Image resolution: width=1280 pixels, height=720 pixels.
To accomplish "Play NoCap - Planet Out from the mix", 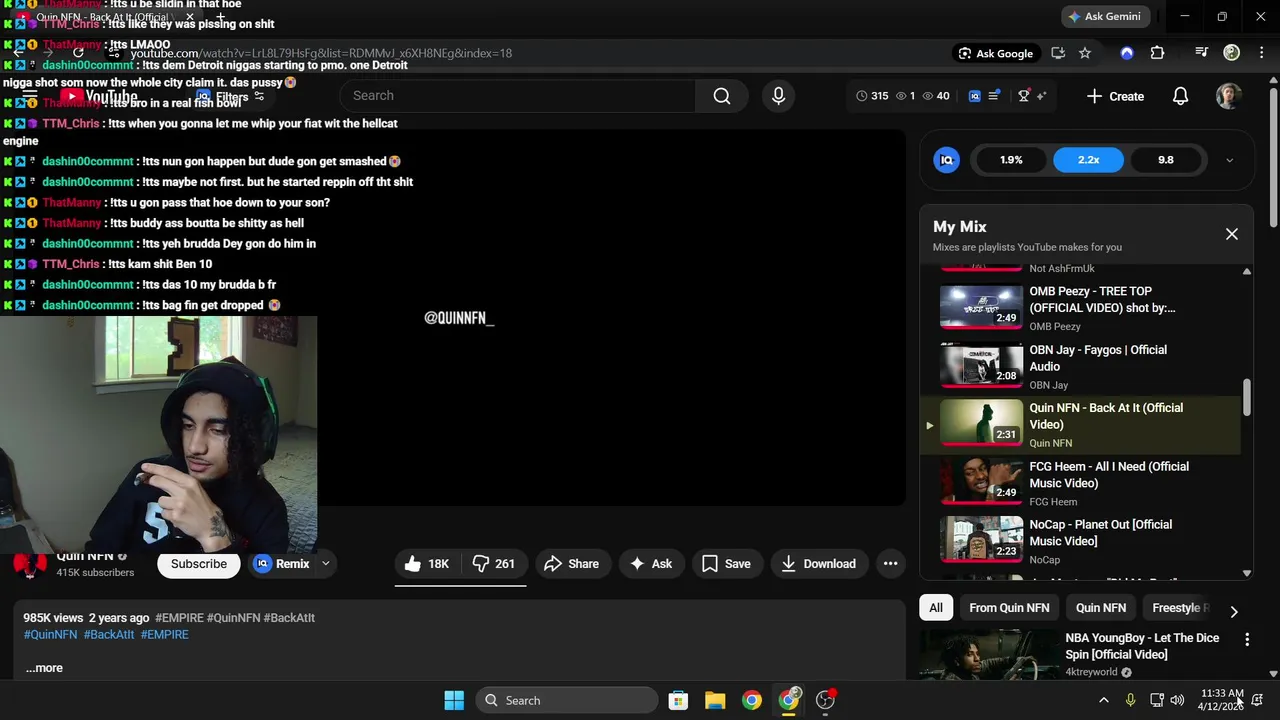I will click(1080, 541).
